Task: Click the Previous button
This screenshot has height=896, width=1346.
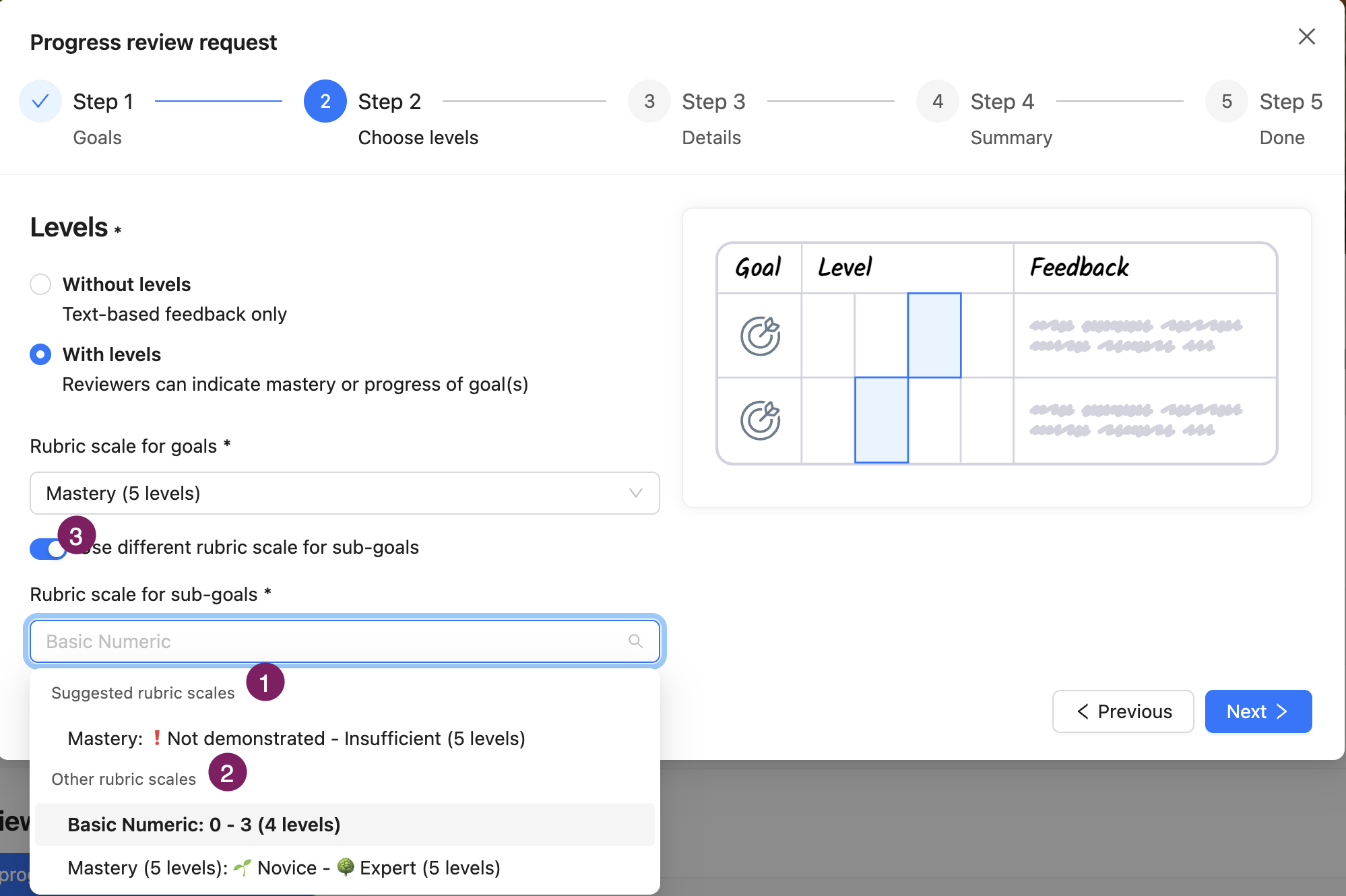Action: pos(1123,711)
